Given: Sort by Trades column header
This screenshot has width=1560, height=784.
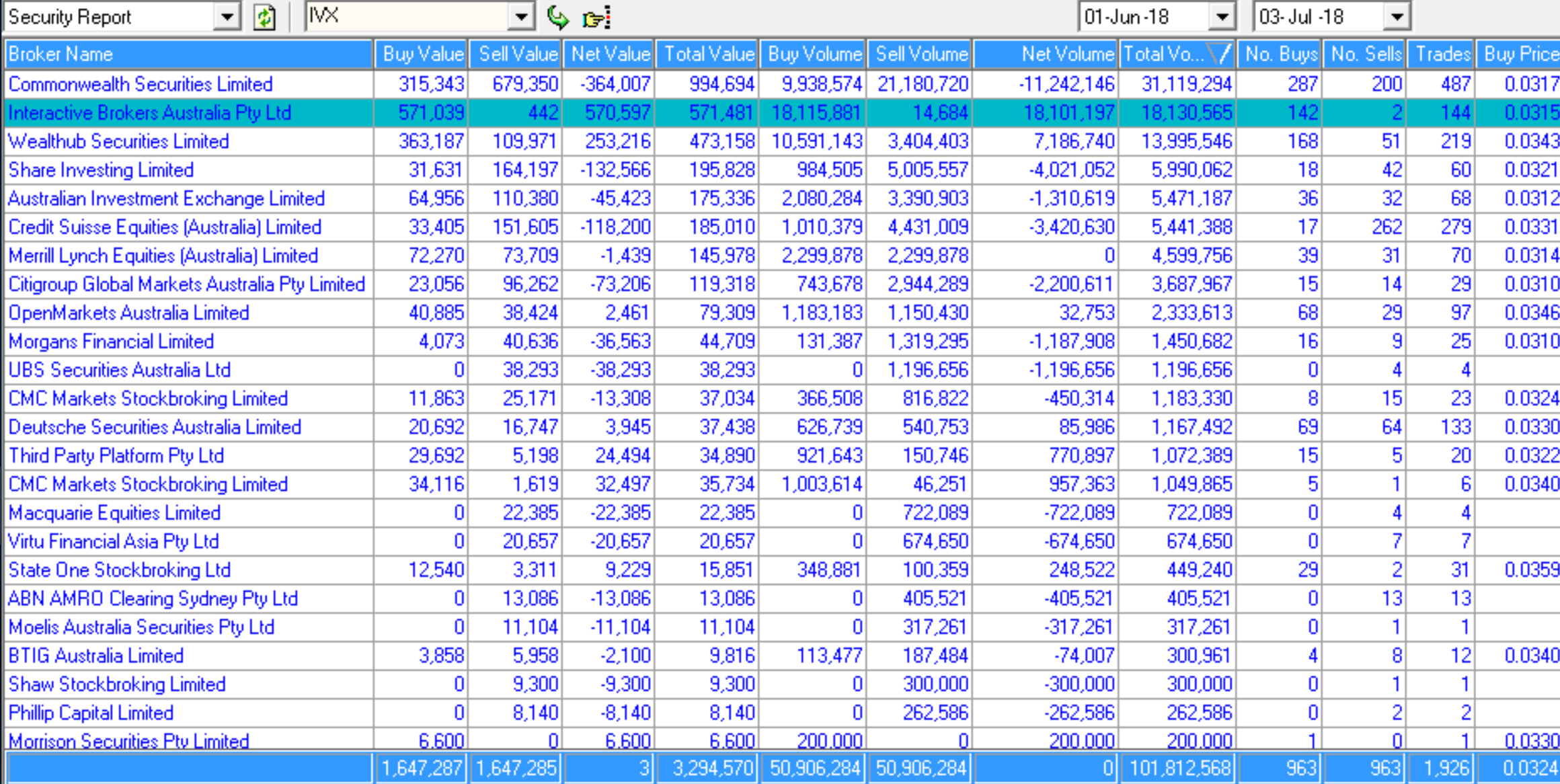Looking at the screenshot, I should pyautogui.click(x=1441, y=54).
